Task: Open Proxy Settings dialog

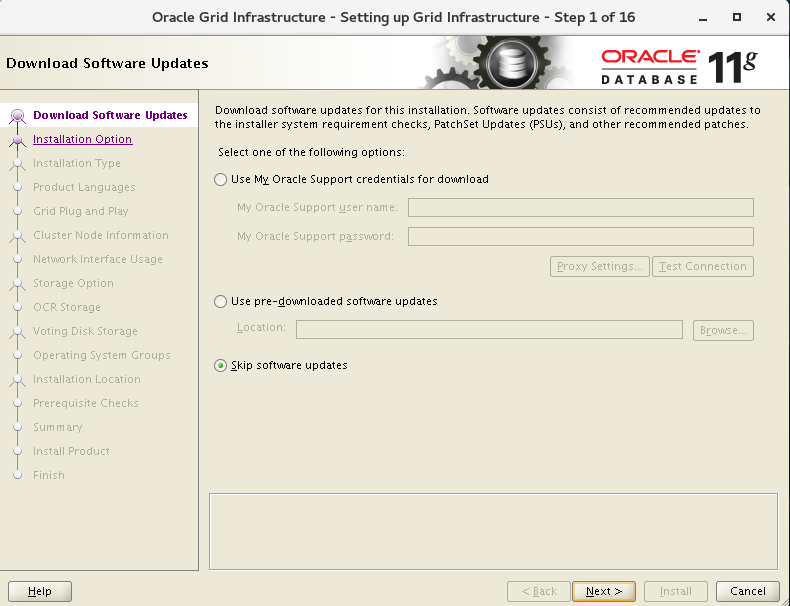Action: [x=600, y=266]
